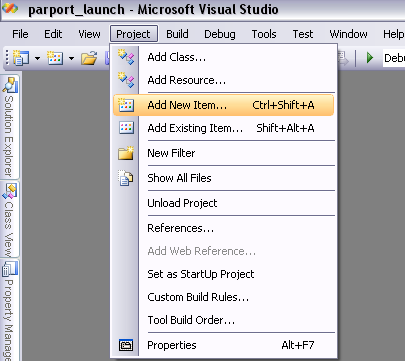Click the New Filter folder icon
405x361 pixels.
coord(126,153)
